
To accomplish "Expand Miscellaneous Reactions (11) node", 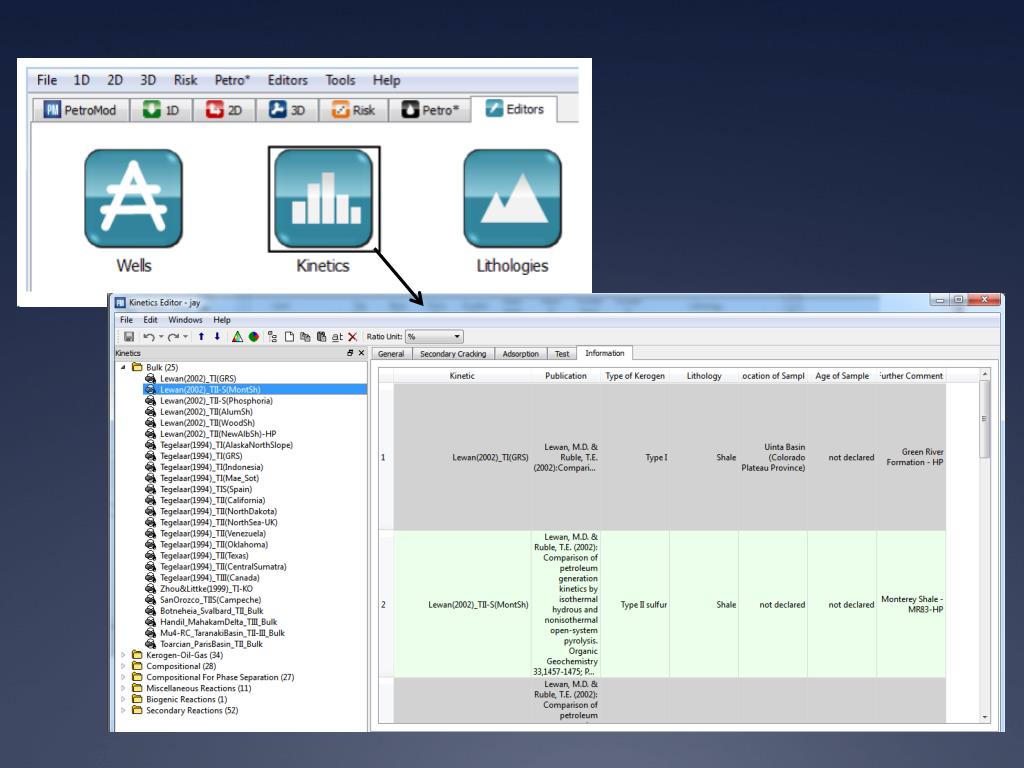I will click(123, 688).
